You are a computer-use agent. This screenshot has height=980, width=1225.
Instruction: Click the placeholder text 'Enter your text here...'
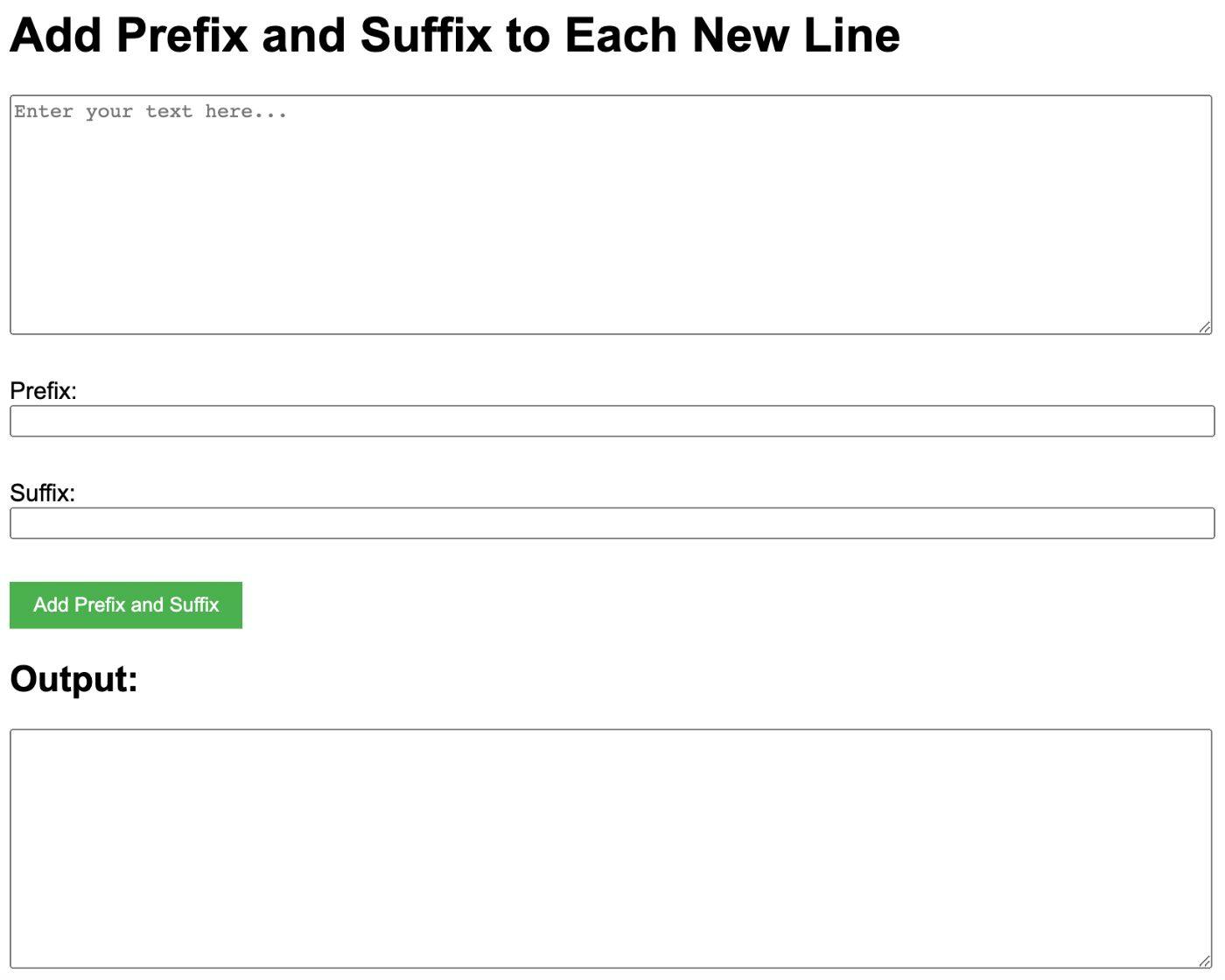tap(149, 111)
